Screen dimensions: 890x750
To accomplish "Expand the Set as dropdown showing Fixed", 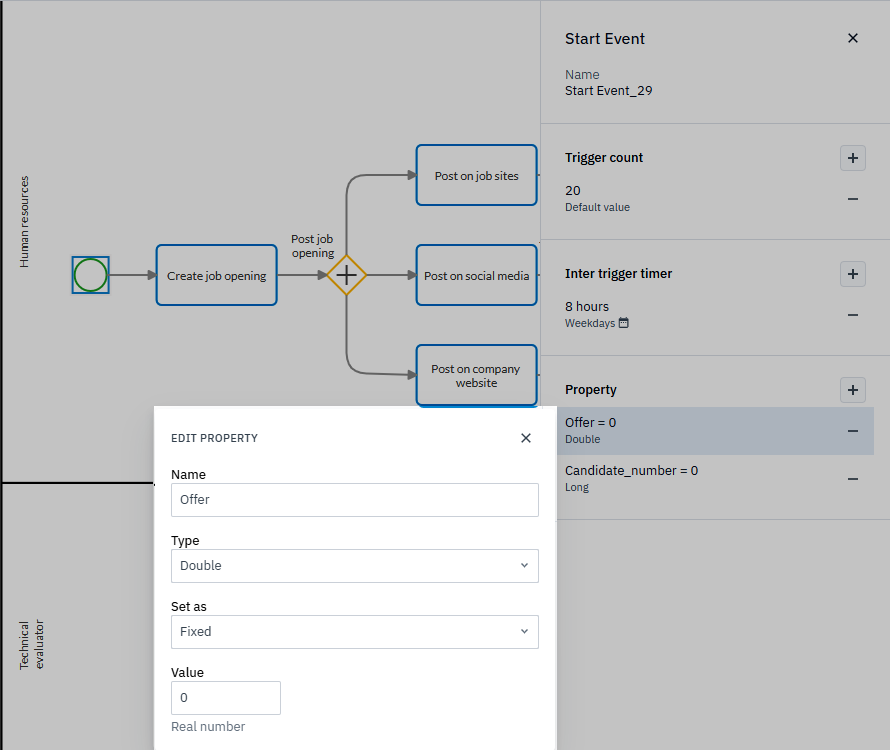I will 354,632.
